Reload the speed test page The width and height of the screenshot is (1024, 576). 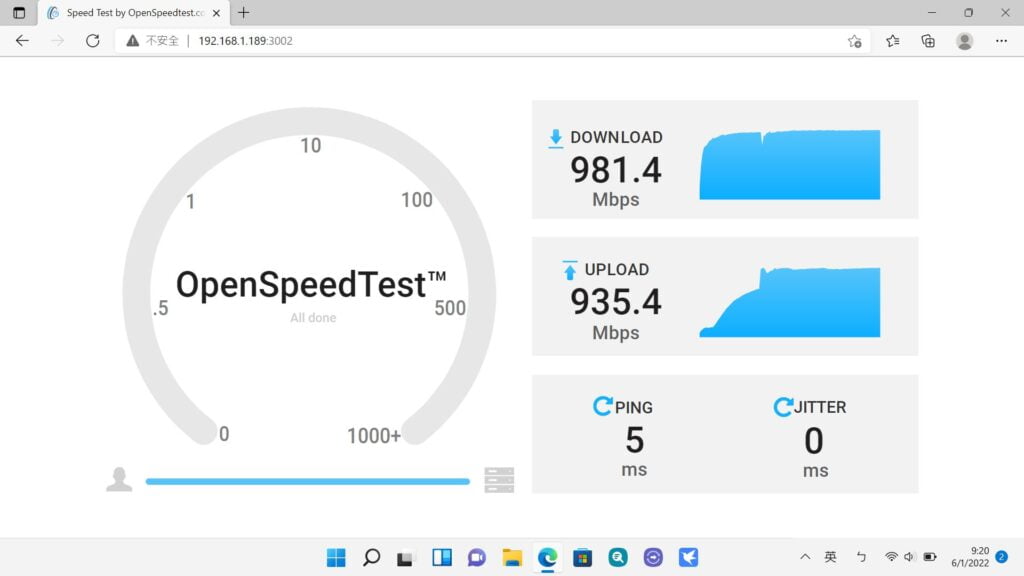93,40
